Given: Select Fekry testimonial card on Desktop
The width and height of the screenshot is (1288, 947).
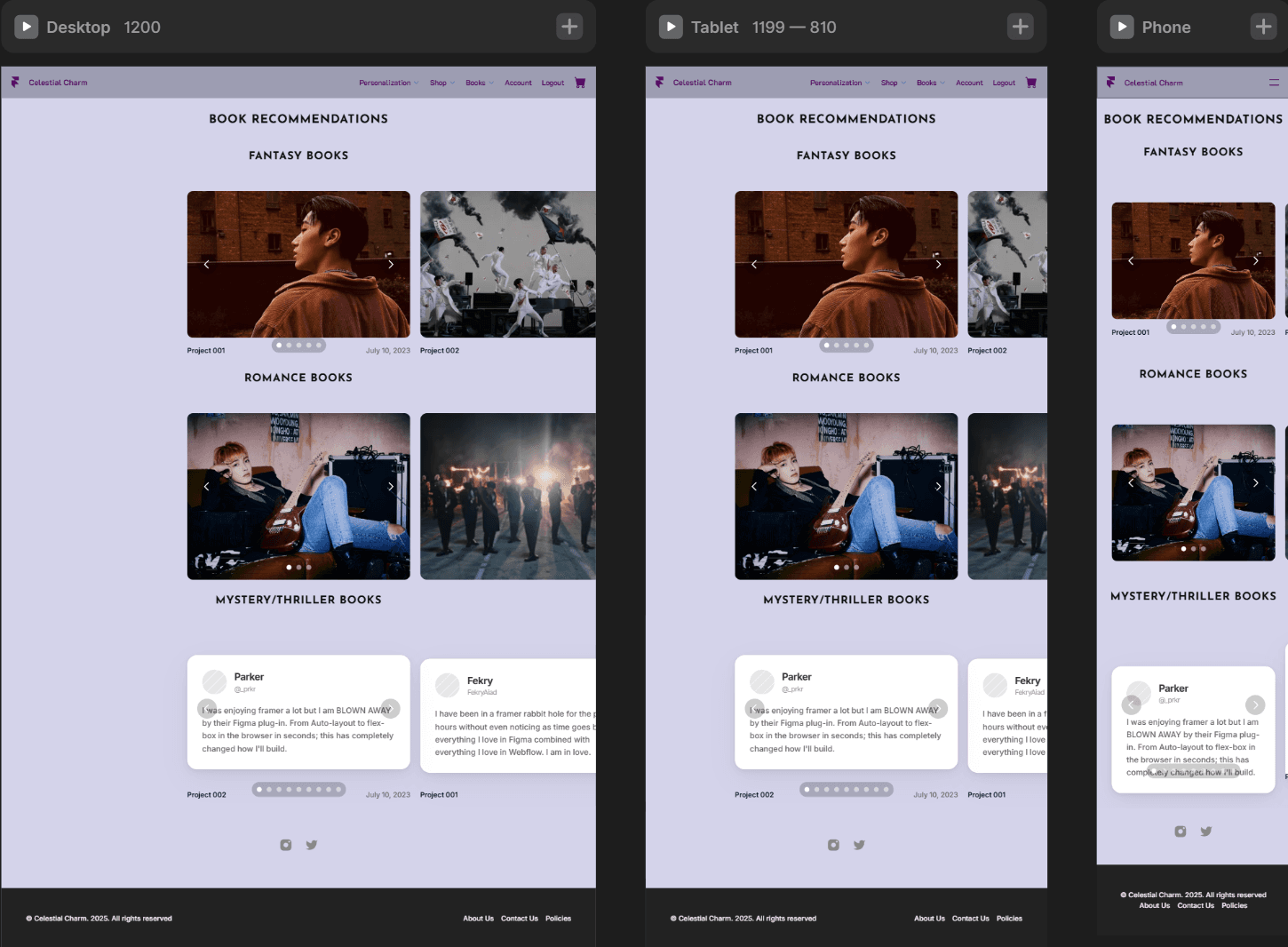Looking at the screenshot, I should [508, 716].
